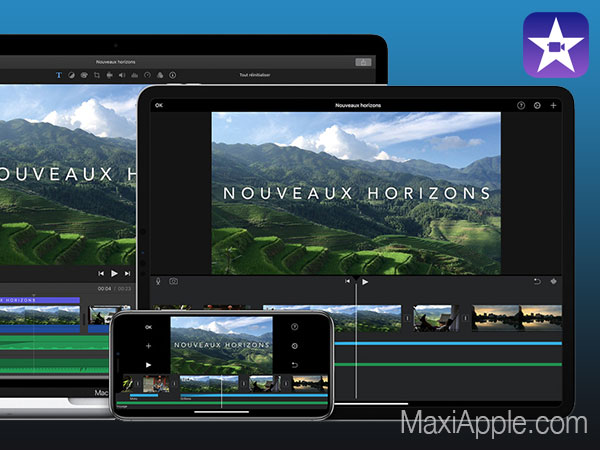Select the blue audio track on the iPad

point(448,344)
